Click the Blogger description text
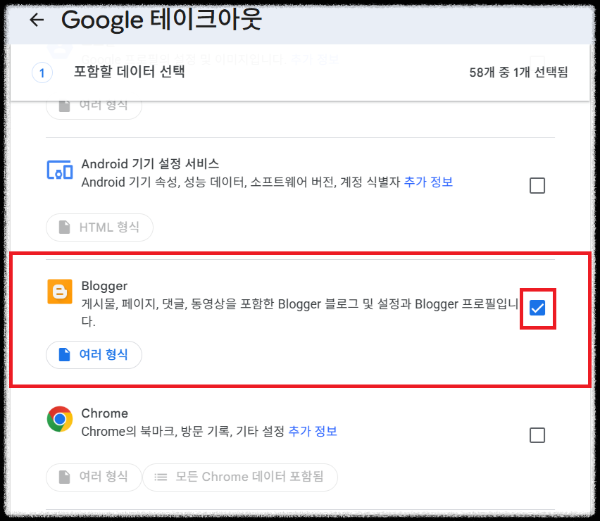 click(300, 313)
